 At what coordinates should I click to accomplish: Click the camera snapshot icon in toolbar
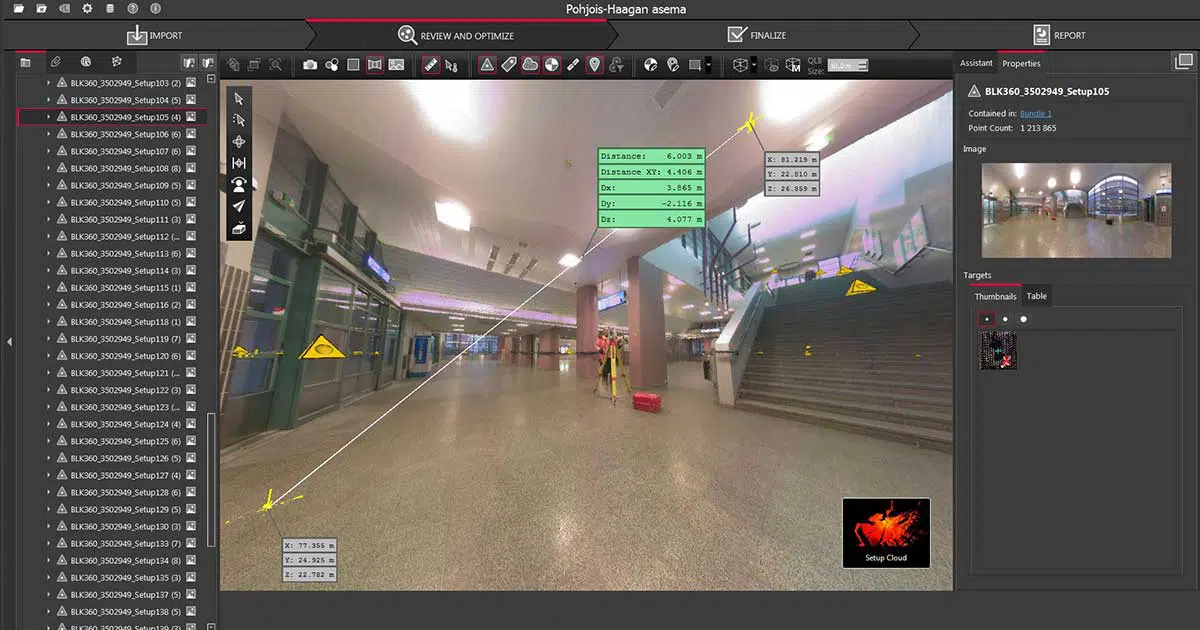310,65
